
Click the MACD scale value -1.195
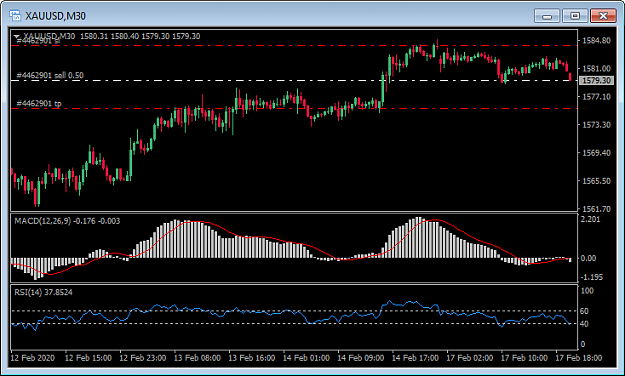592,277
